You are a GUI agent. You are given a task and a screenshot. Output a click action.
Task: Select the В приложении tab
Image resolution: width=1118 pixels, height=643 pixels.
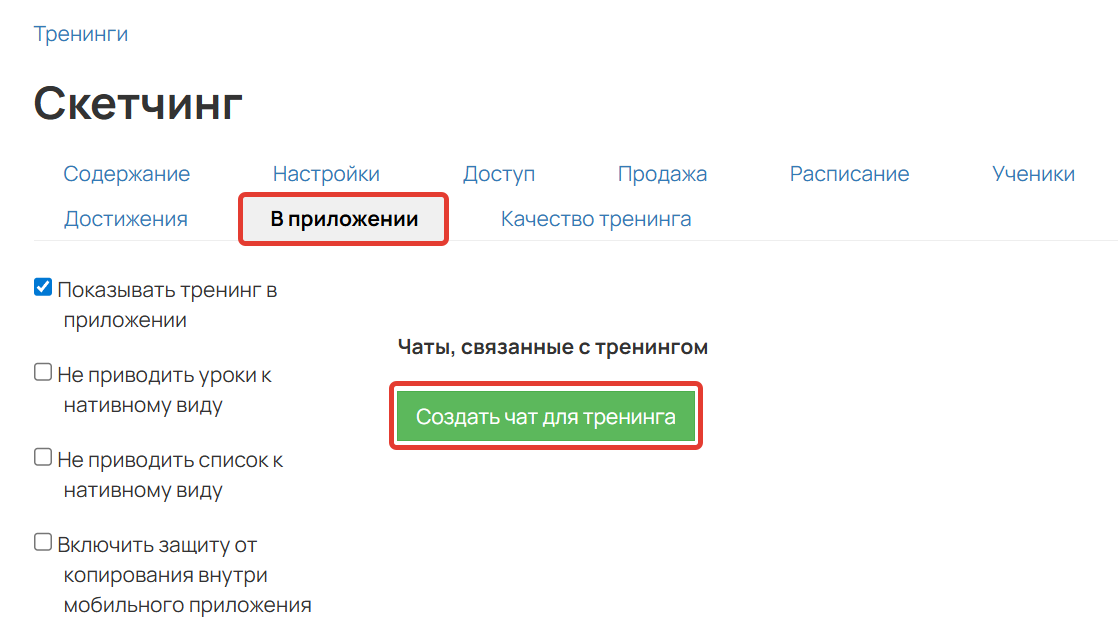coord(343,218)
